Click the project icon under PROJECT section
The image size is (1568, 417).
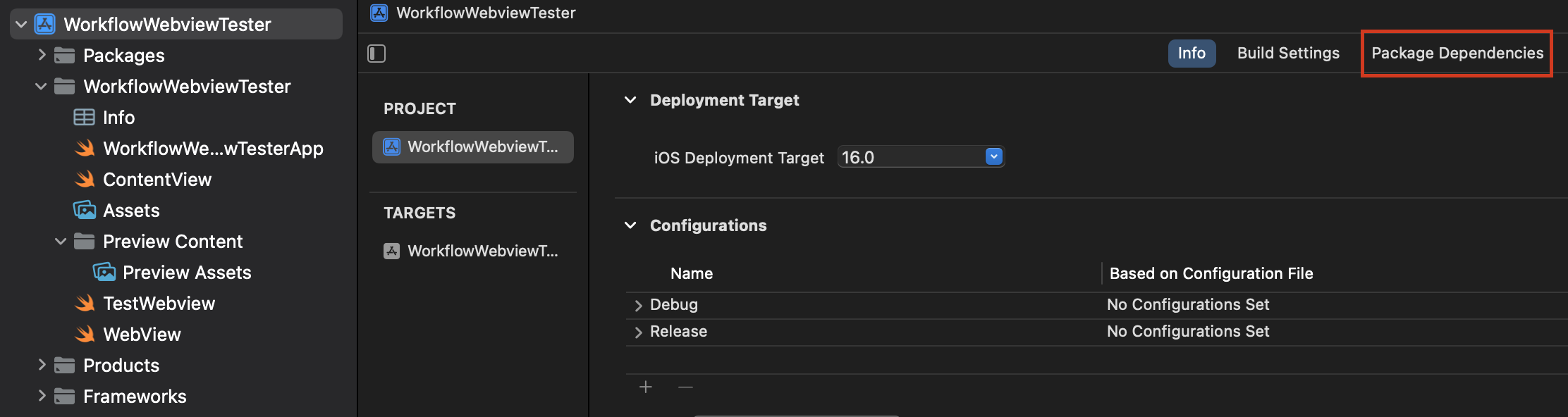click(x=391, y=147)
